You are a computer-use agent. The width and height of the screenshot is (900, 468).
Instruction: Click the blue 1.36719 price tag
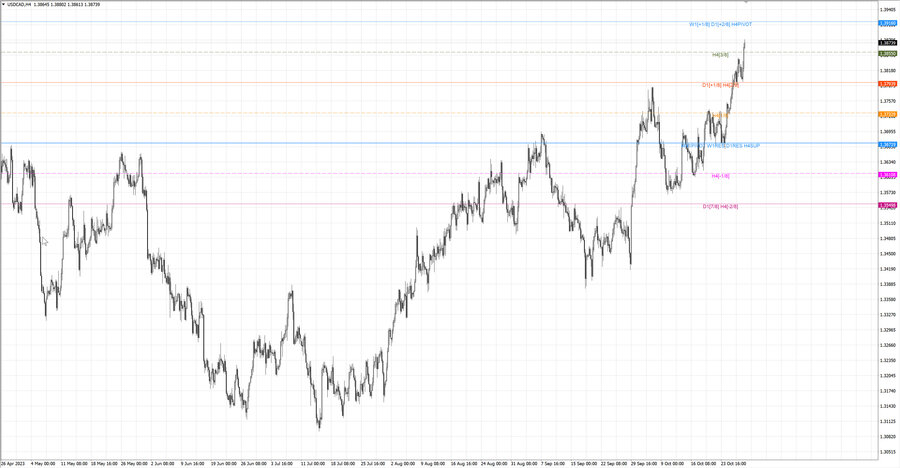[x=888, y=145]
